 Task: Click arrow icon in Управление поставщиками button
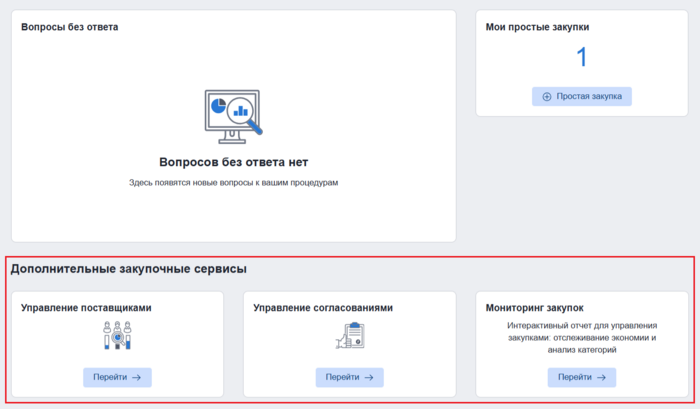tap(137, 378)
